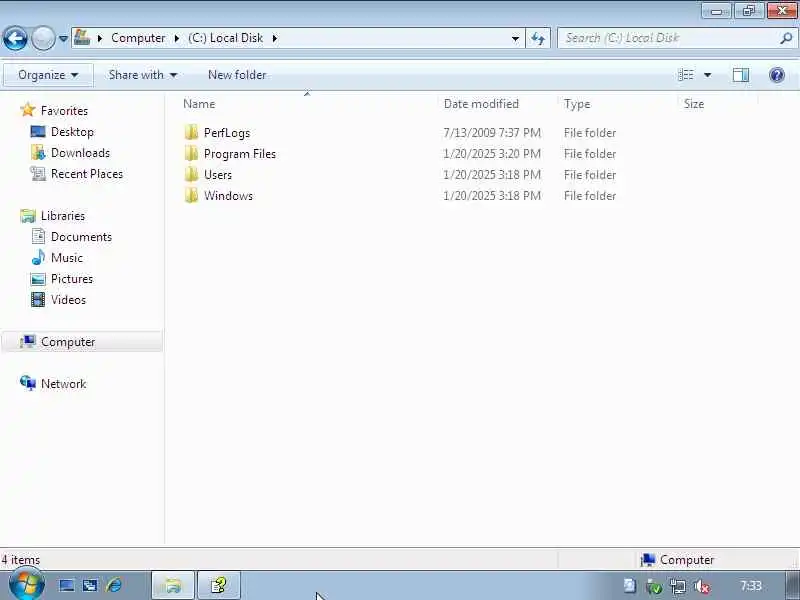
Task: Click the Users folder name
Action: click(218, 174)
